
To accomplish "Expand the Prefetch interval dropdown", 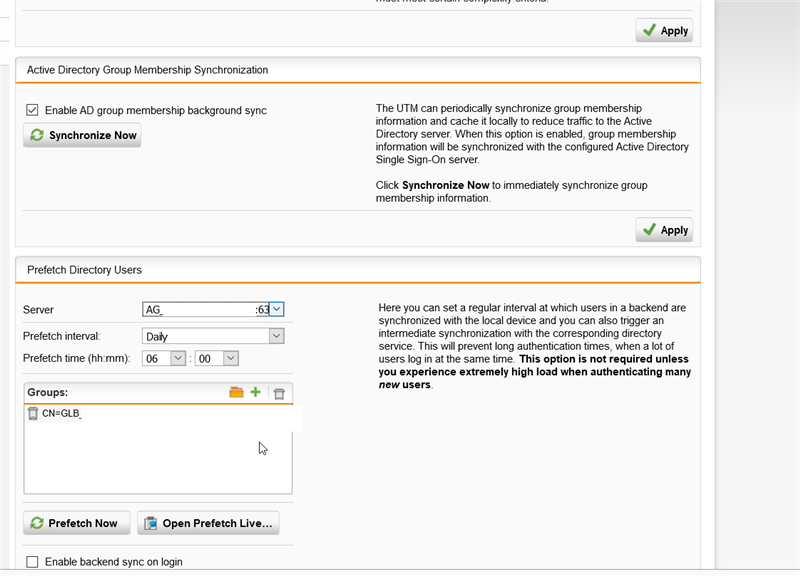I will (x=276, y=336).
